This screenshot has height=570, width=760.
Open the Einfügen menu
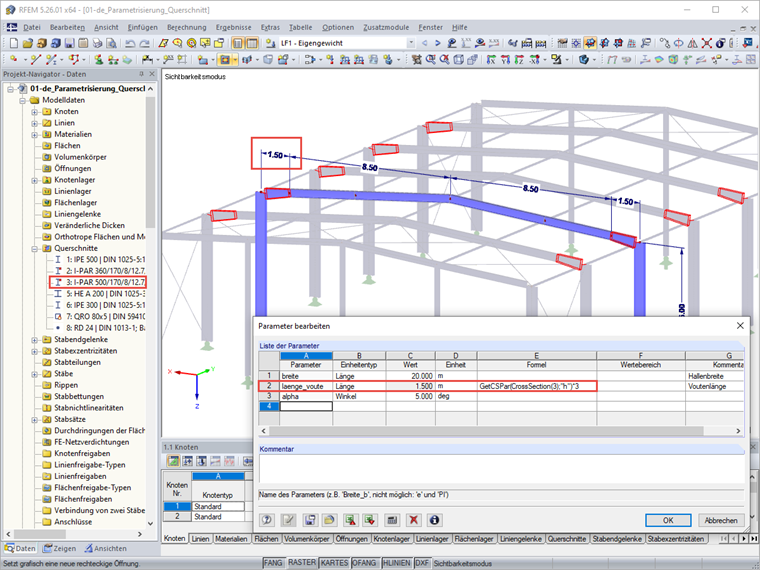[142, 28]
